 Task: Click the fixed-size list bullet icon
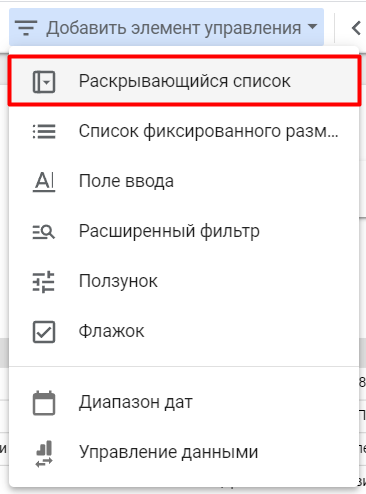click(x=44, y=131)
